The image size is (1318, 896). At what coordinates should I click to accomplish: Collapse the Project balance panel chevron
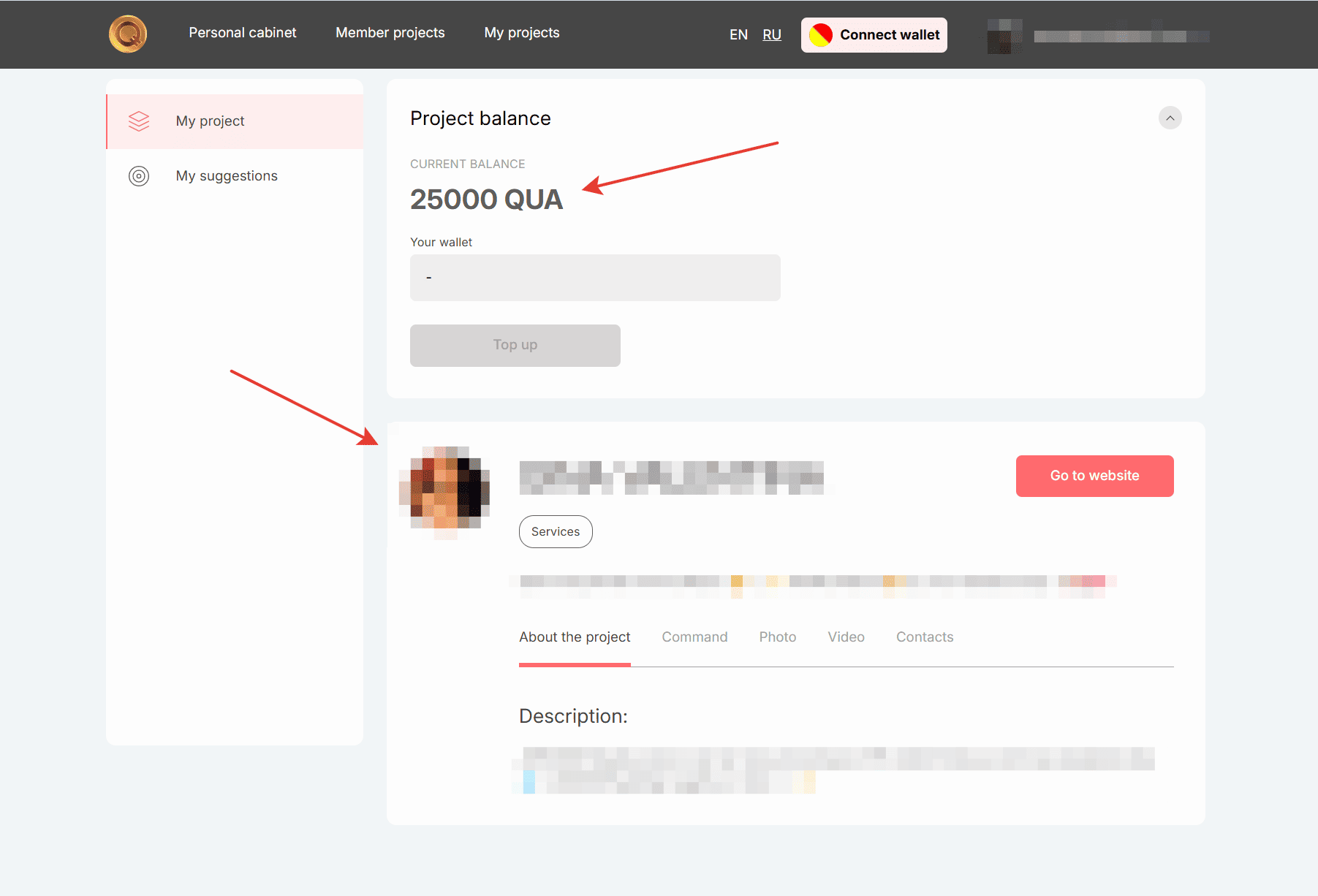pyautogui.click(x=1170, y=118)
